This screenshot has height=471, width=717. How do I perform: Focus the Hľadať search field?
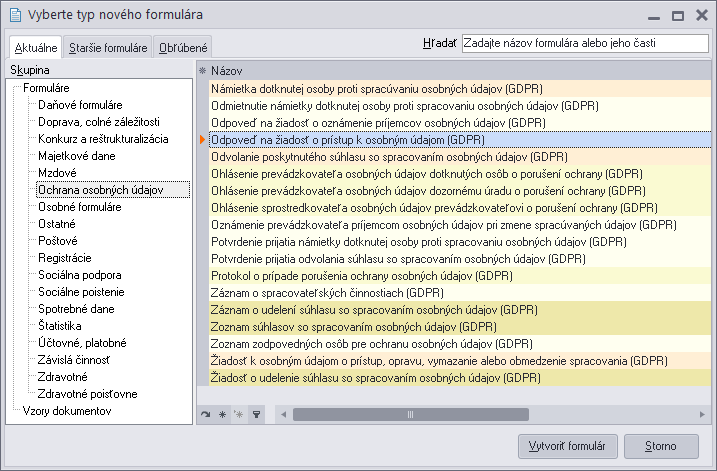(585, 43)
